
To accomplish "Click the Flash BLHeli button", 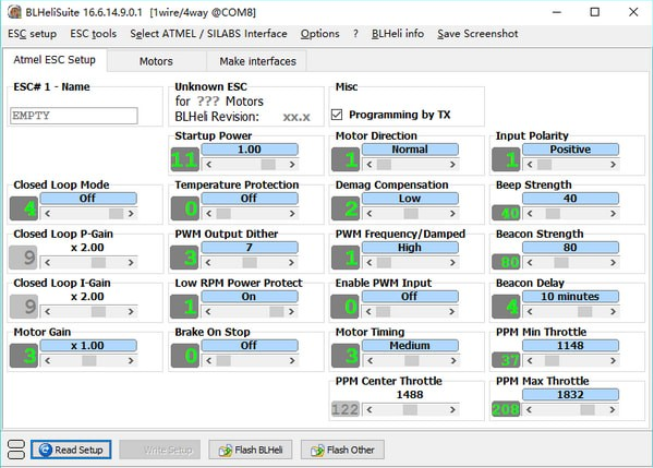I will click(250, 450).
